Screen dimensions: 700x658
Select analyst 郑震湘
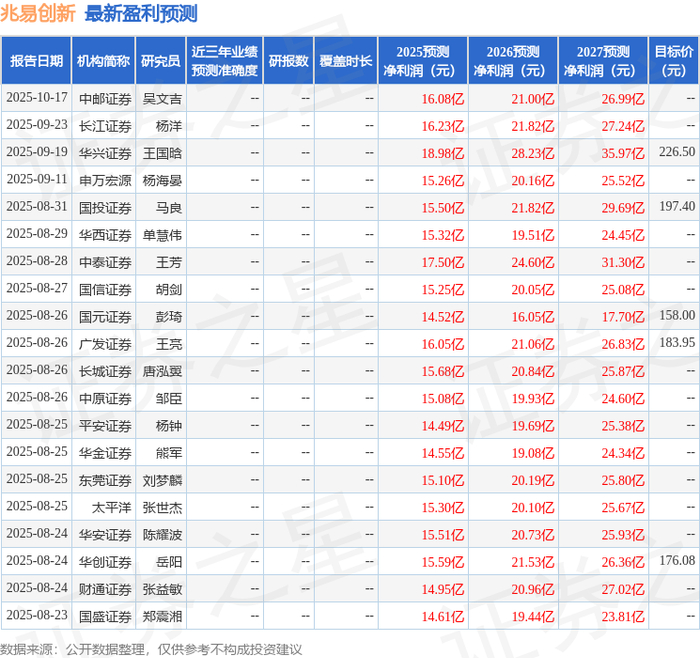tap(162, 616)
